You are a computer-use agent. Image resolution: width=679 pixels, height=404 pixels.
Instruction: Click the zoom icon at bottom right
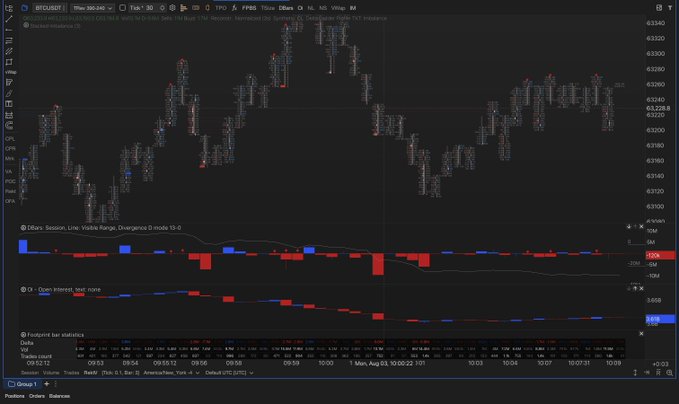669,372
